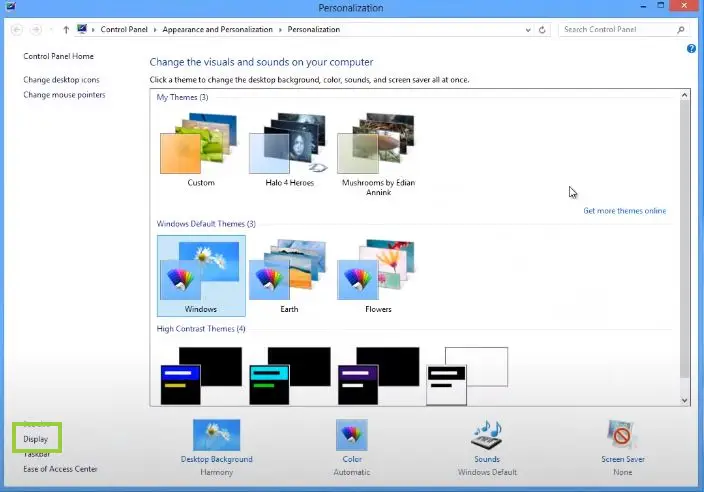Select the blue-yellow high contrast theme

(x=201, y=376)
